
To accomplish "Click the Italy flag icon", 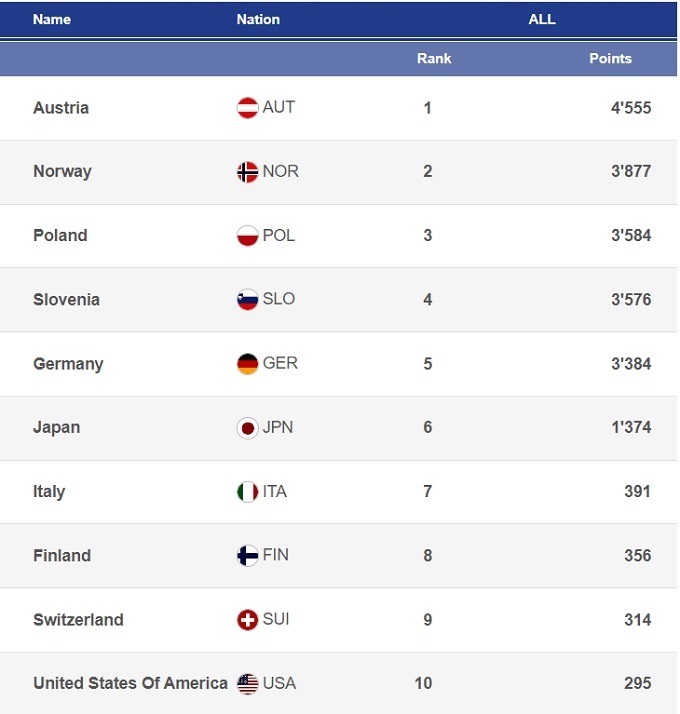I will pos(247,492).
